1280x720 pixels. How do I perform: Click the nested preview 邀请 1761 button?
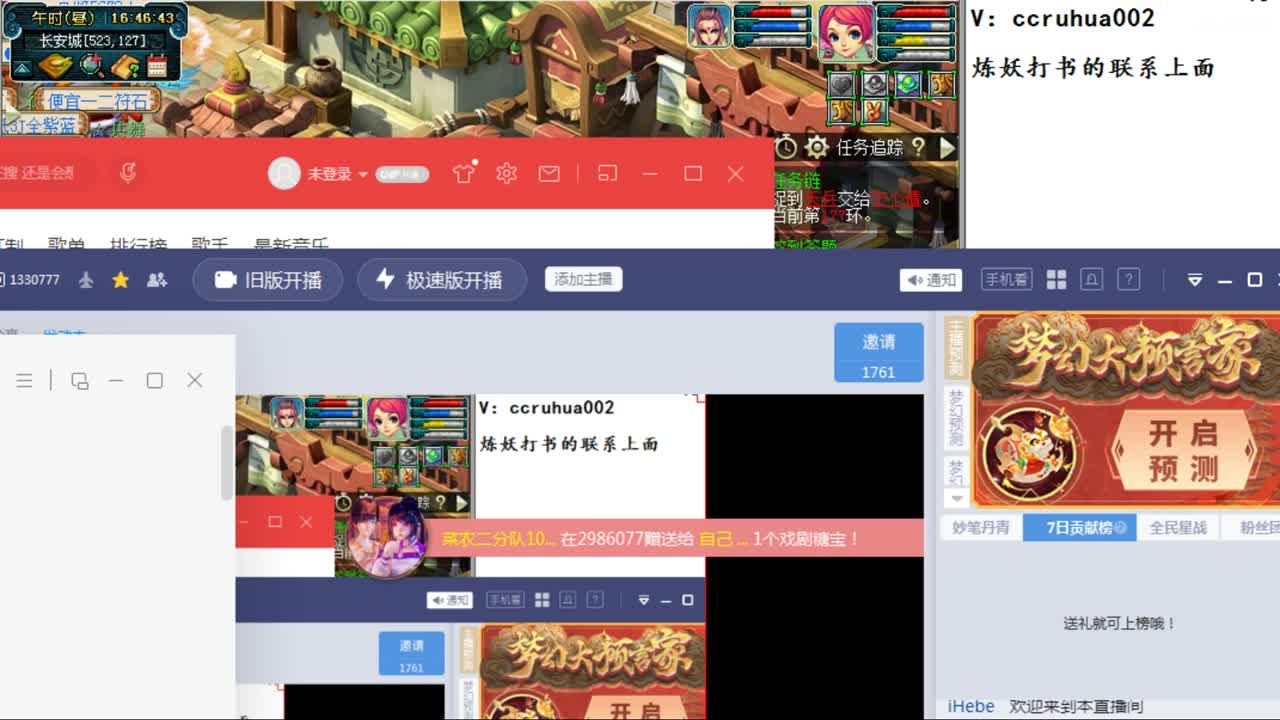[x=411, y=654]
